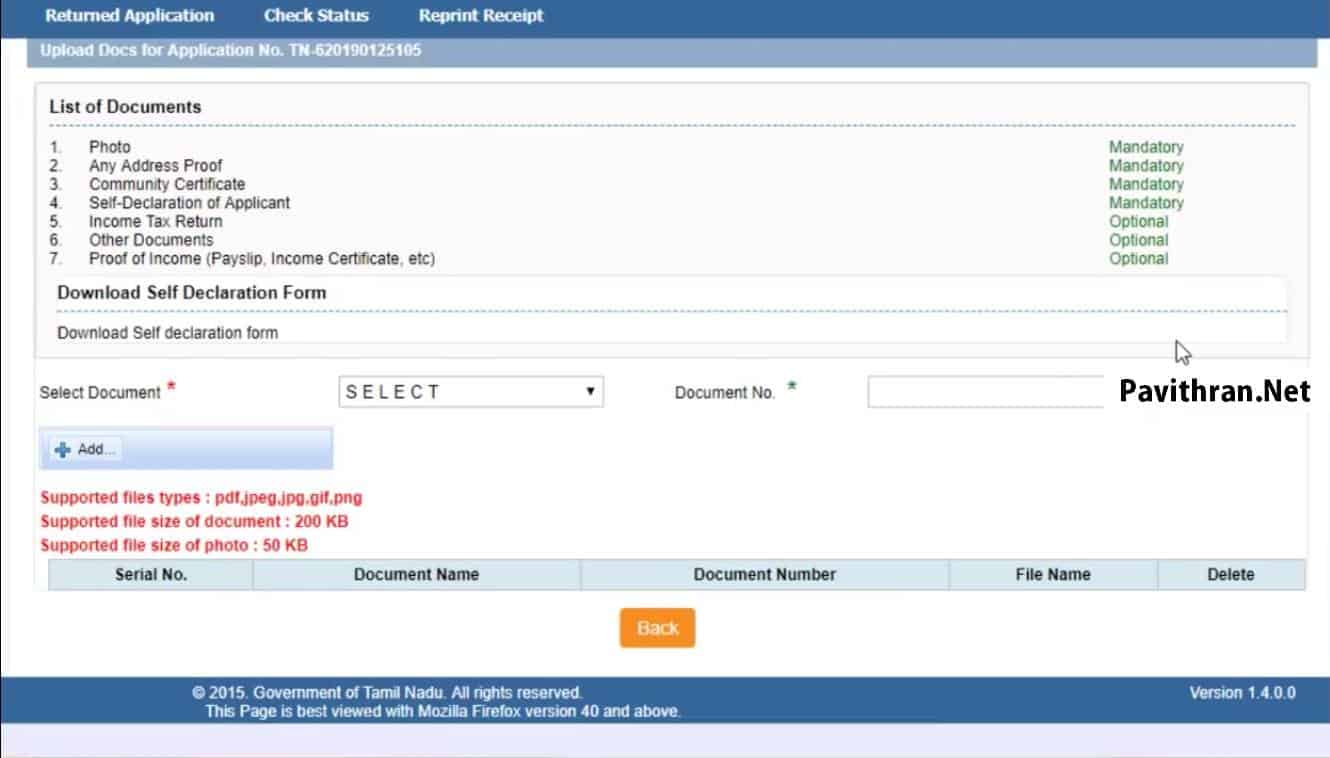
Task: Open the Returned Application tab
Action: pyautogui.click(x=129, y=16)
